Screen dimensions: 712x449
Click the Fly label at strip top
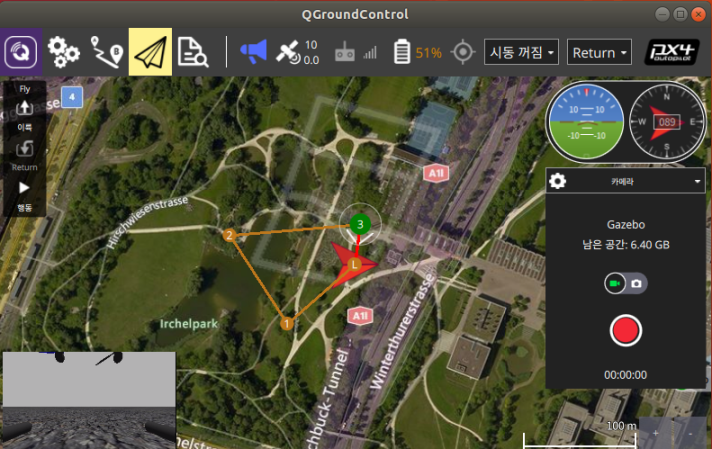[x=25, y=89]
